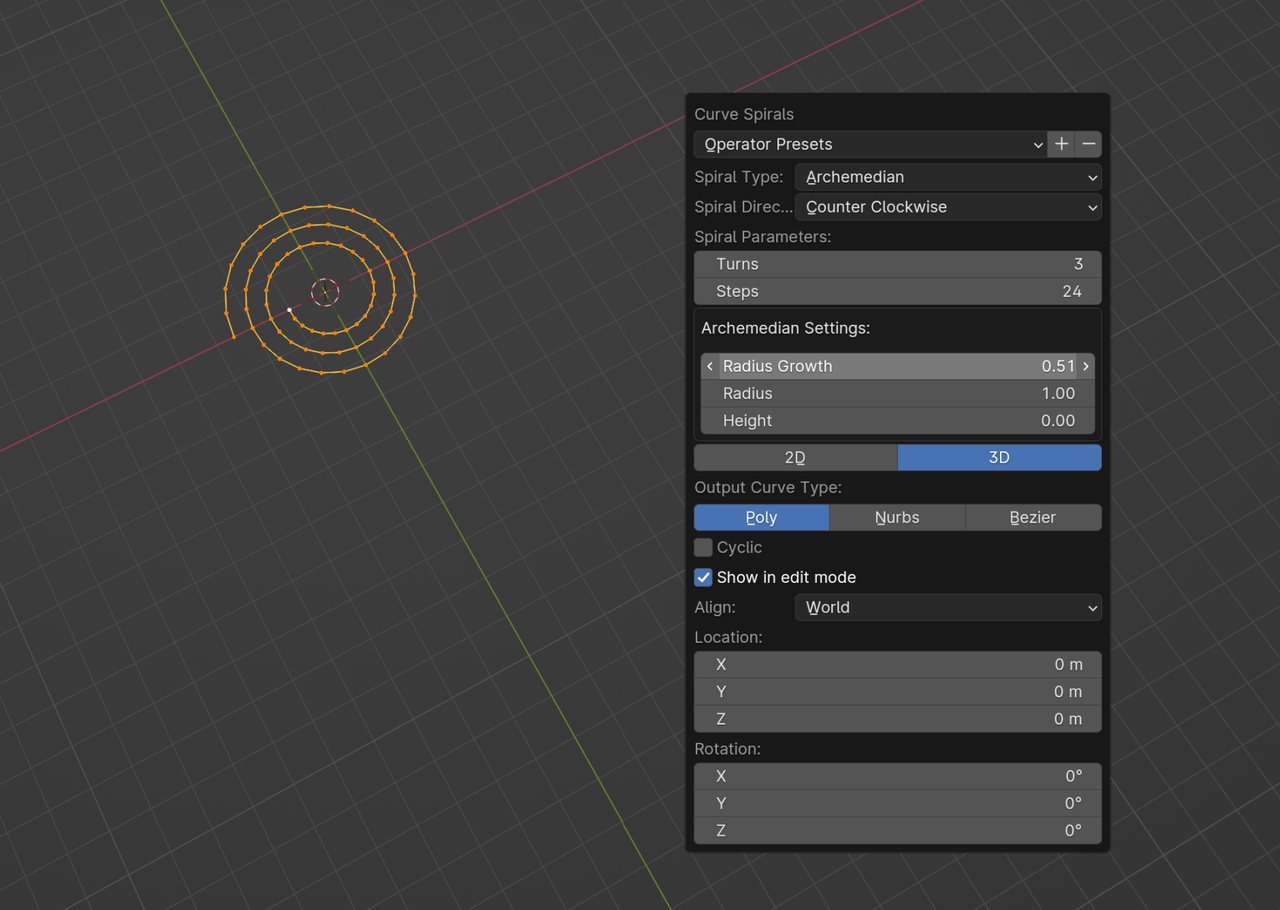Select the white spiral control point
This screenshot has width=1280, height=910.
tap(290, 310)
